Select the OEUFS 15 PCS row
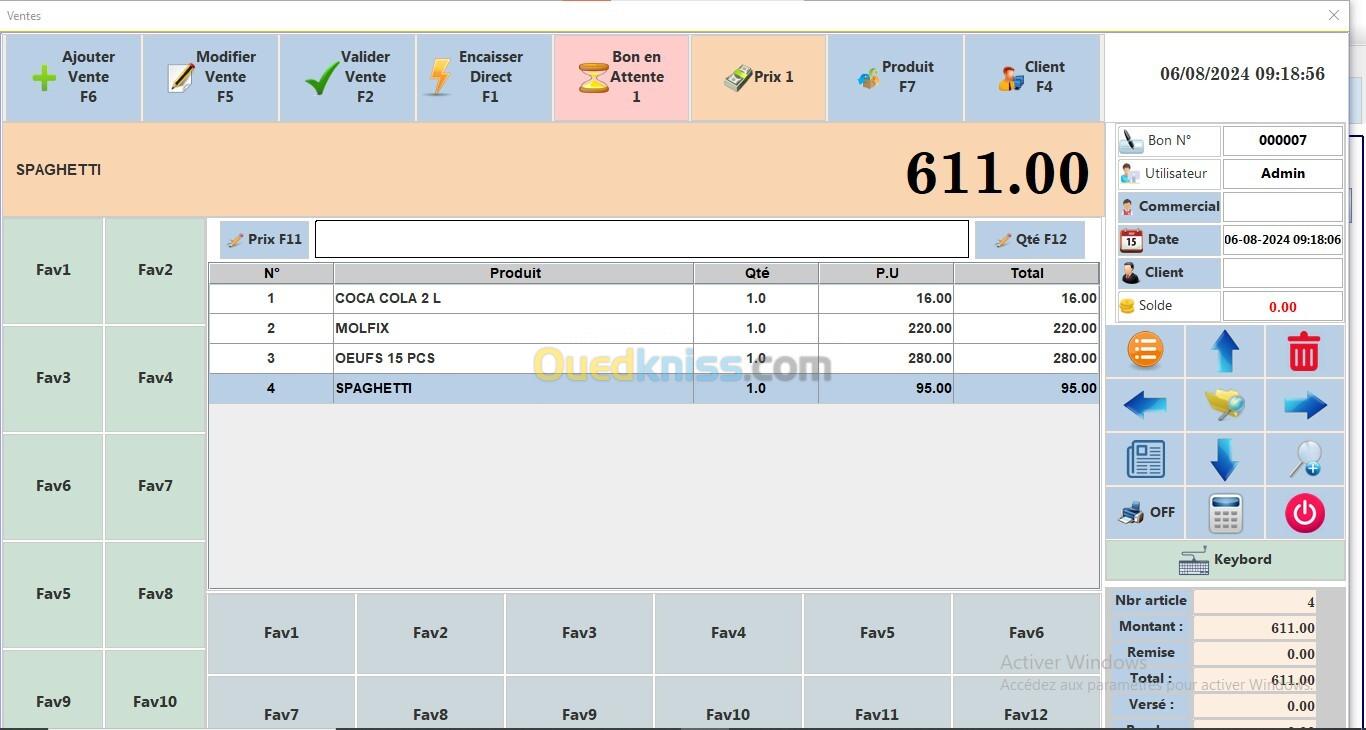This screenshot has height=730, width=1366. click(654, 358)
